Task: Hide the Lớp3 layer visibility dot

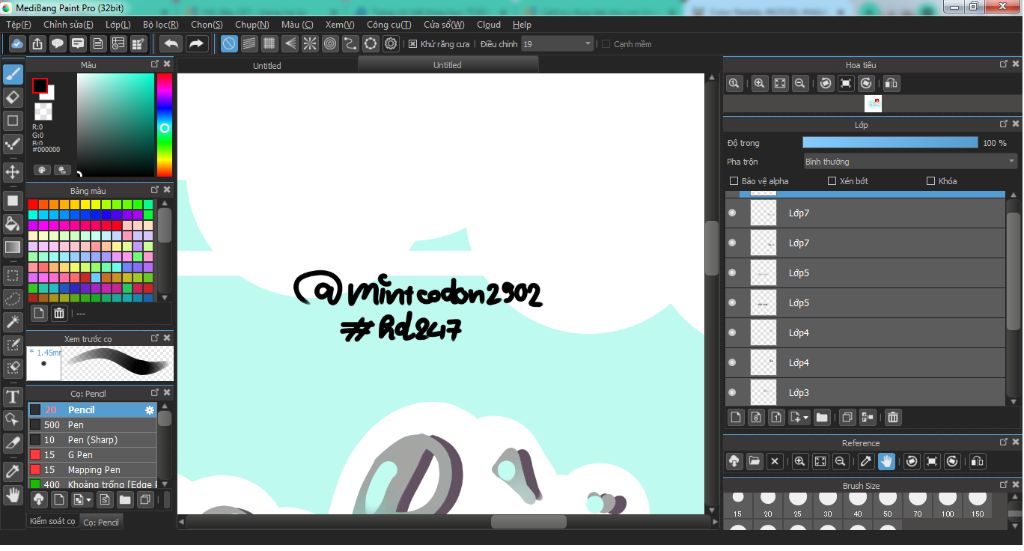Action: (x=732, y=392)
